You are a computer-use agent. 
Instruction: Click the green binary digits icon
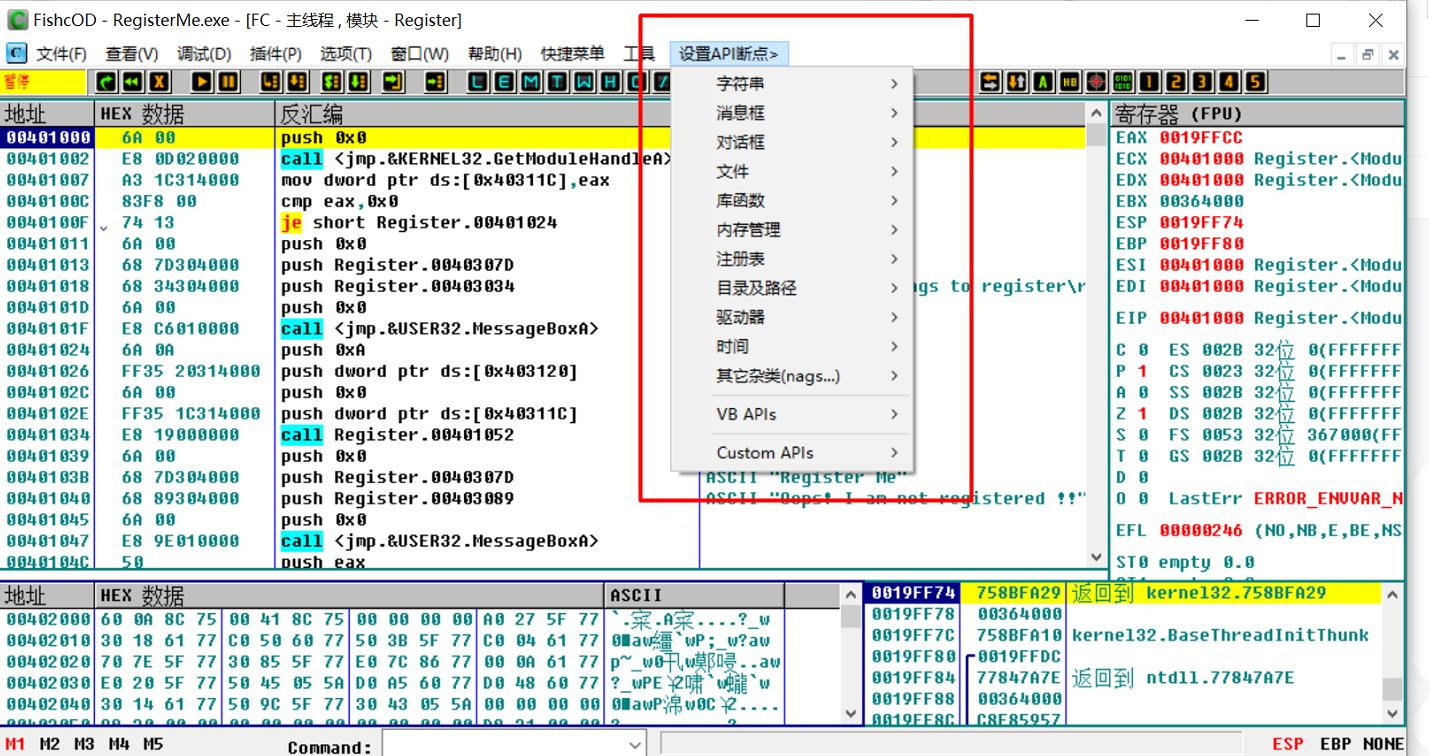[1123, 82]
